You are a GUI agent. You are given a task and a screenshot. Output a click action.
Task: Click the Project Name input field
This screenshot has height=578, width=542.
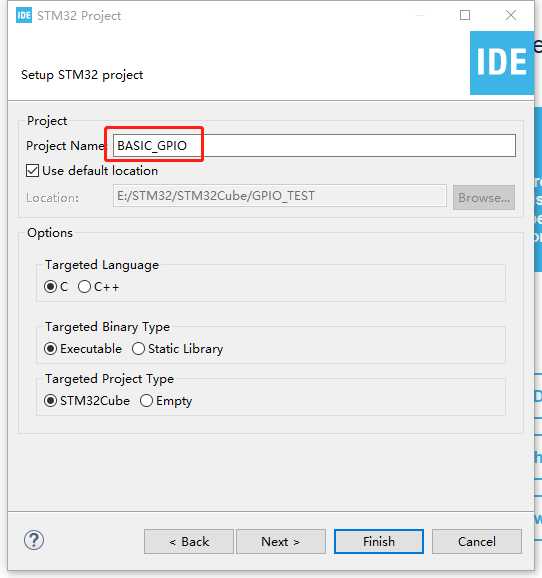click(x=314, y=146)
